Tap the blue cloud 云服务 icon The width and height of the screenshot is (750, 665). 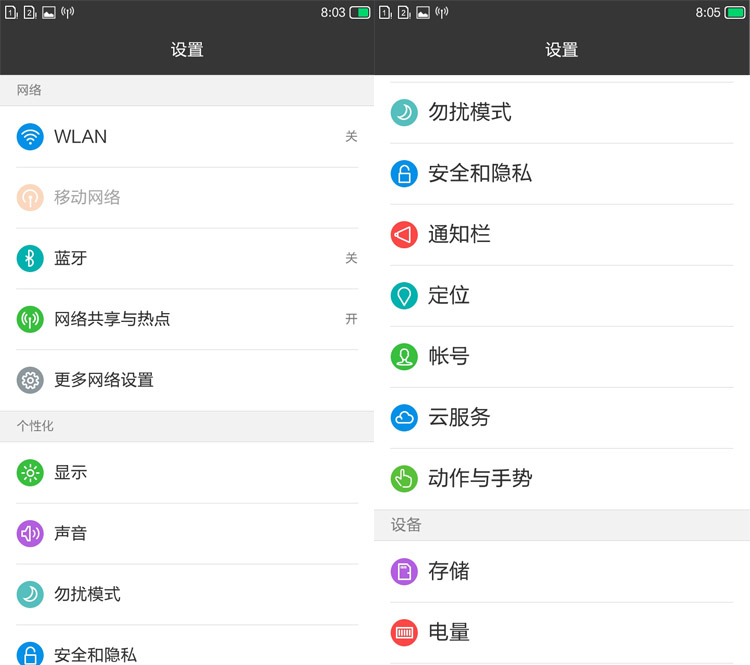[x=404, y=418]
